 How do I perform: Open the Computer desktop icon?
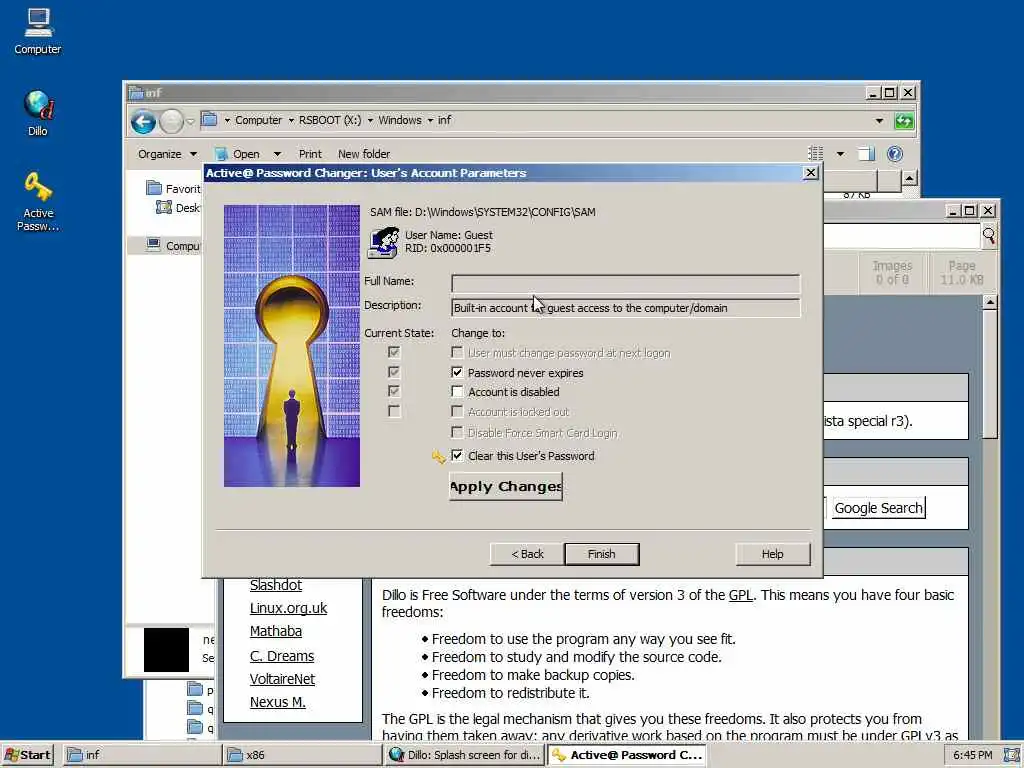[38, 31]
